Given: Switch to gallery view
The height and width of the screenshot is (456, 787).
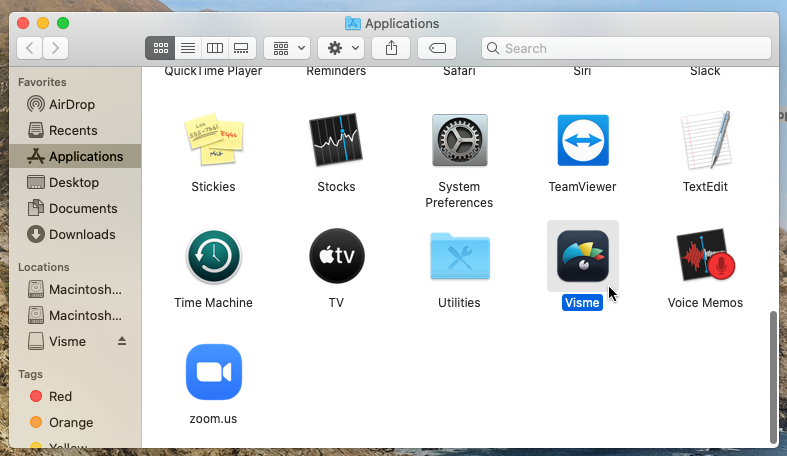Looking at the screenshot, I should [x=241, y=48].
